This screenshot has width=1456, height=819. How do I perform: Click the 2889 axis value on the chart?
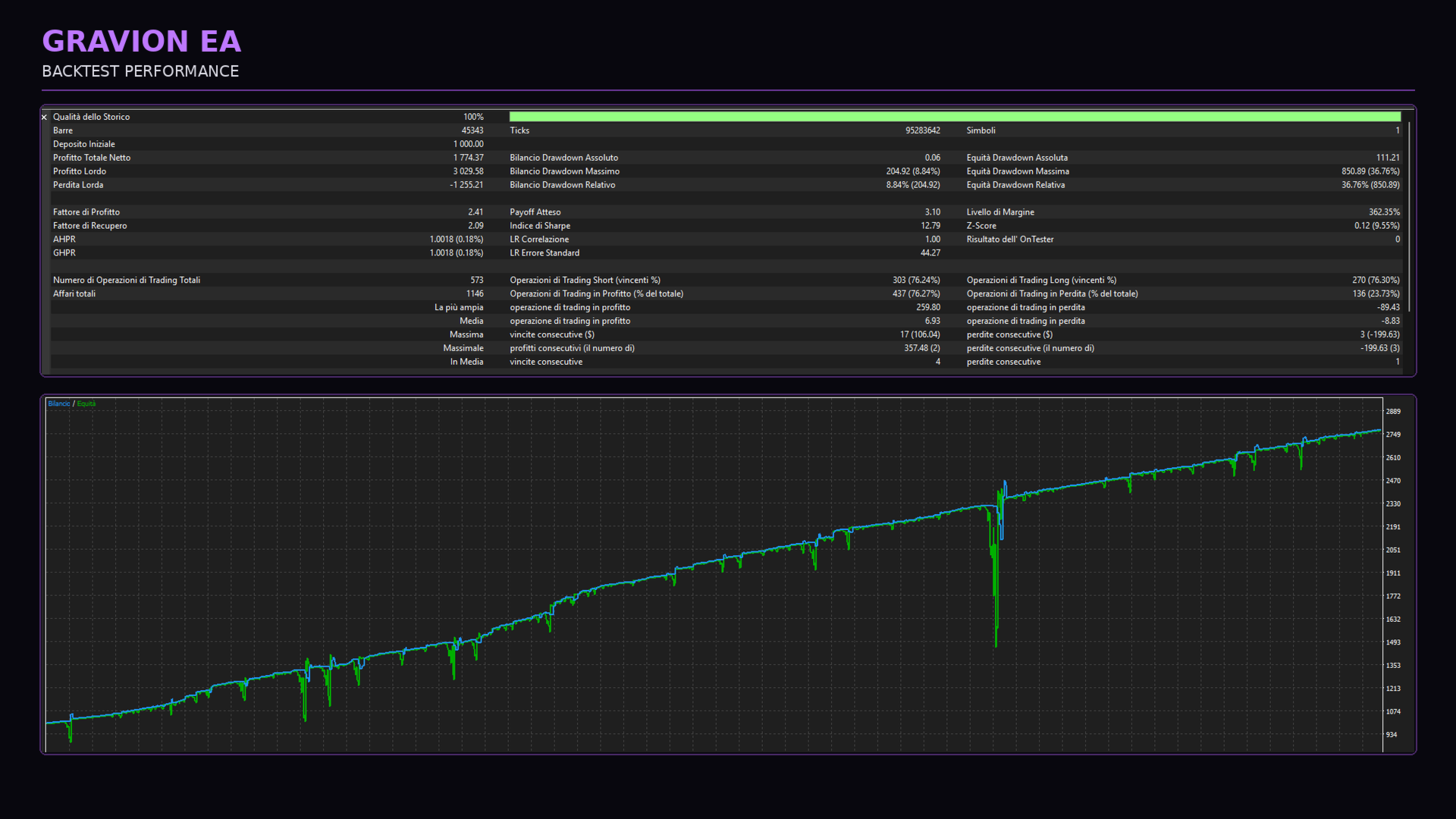point(1393,412)
